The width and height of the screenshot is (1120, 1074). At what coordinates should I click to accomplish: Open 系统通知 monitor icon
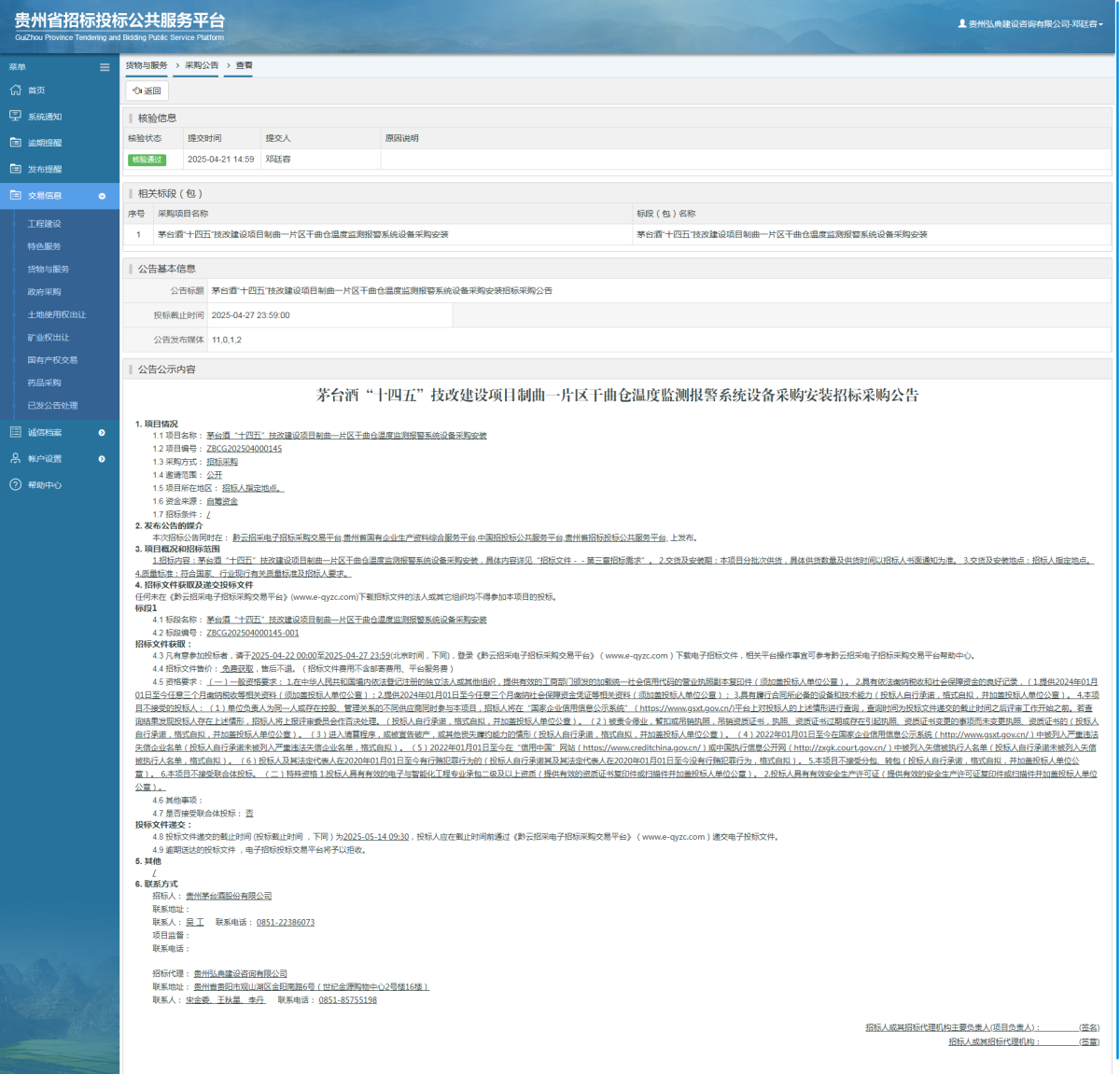[x=15, y=117]
